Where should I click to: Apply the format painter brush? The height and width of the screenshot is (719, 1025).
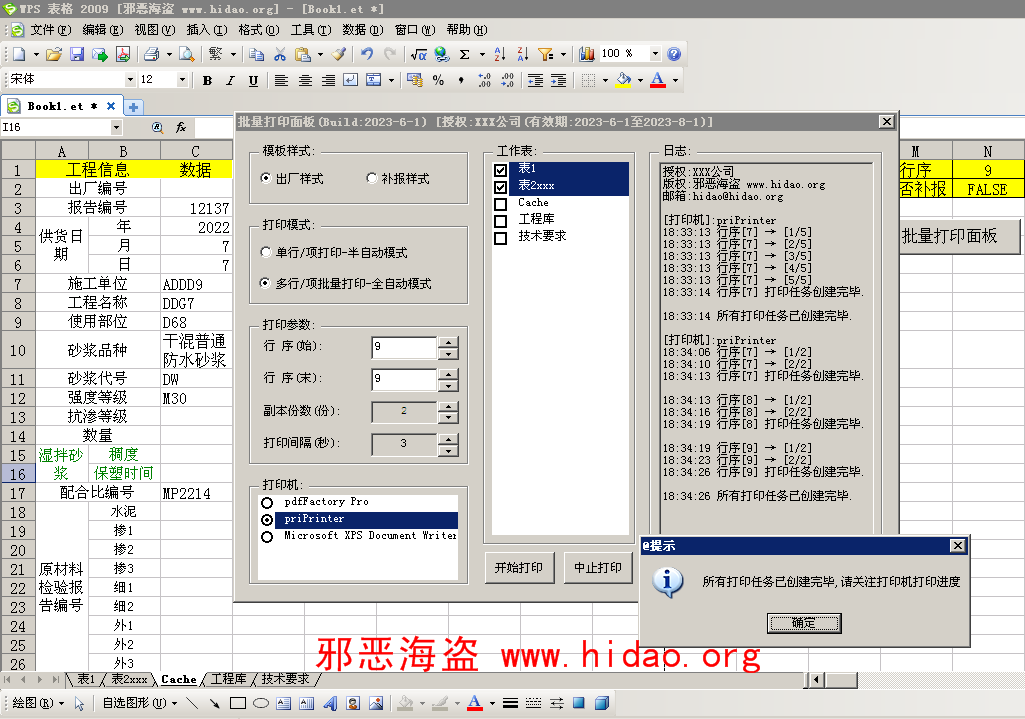tap(339, 54)
